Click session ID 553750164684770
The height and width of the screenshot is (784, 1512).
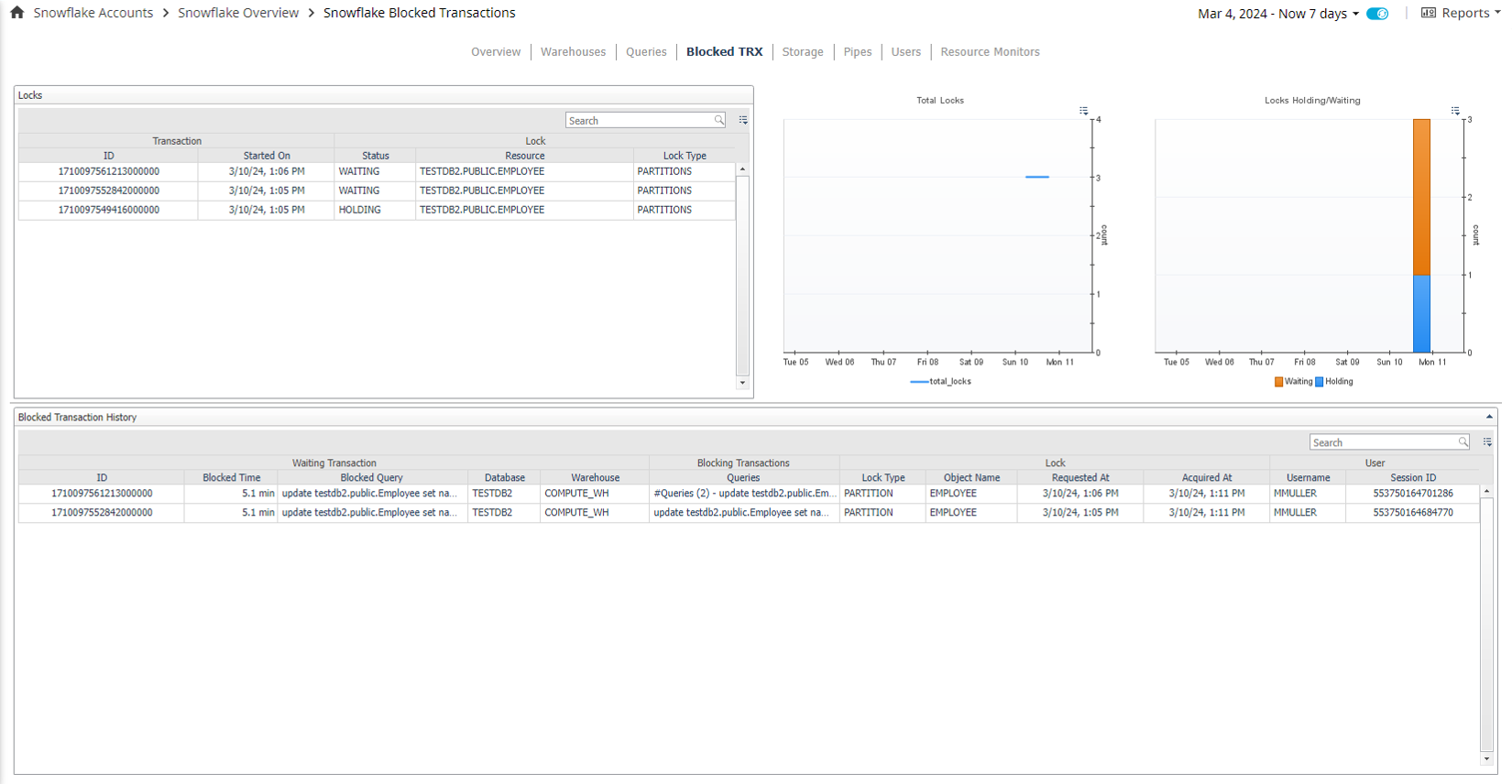pos(1413,513)
